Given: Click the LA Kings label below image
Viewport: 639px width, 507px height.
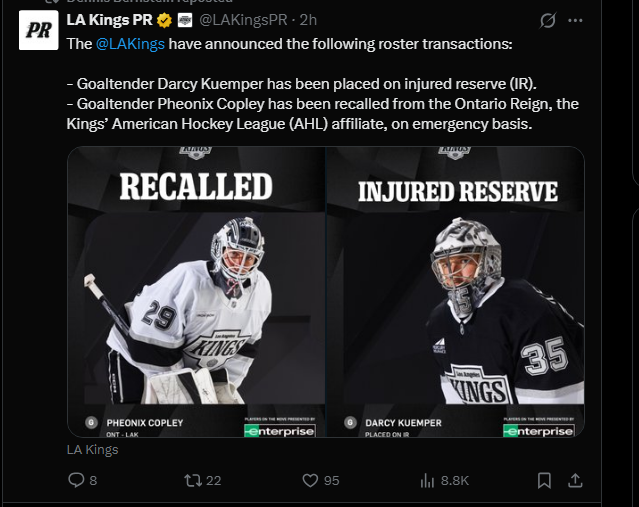Looking at the screenshot, I should pos(93,450).
